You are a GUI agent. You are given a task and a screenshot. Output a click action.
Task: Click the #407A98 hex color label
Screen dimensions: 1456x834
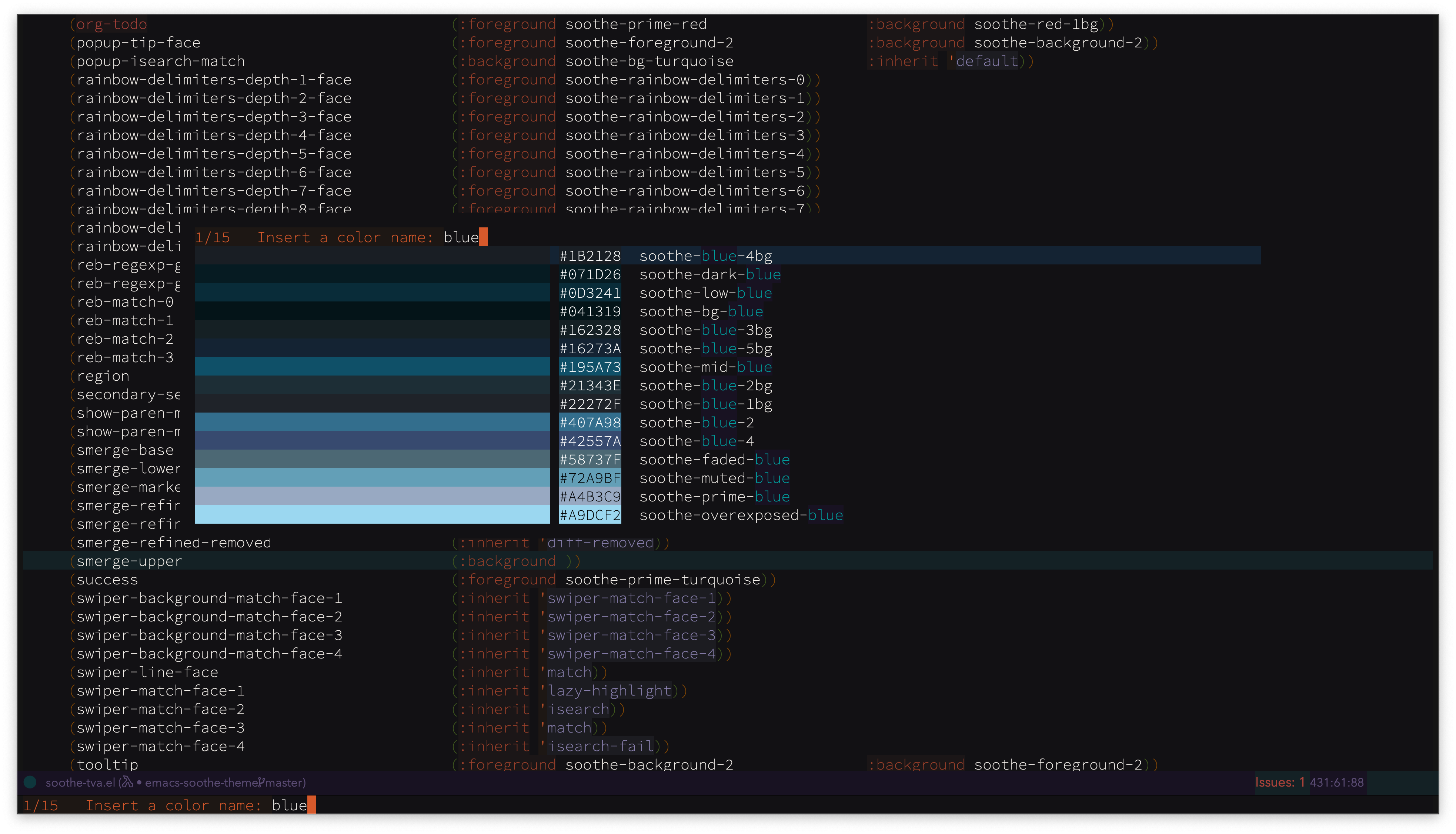tap(590, 423)
